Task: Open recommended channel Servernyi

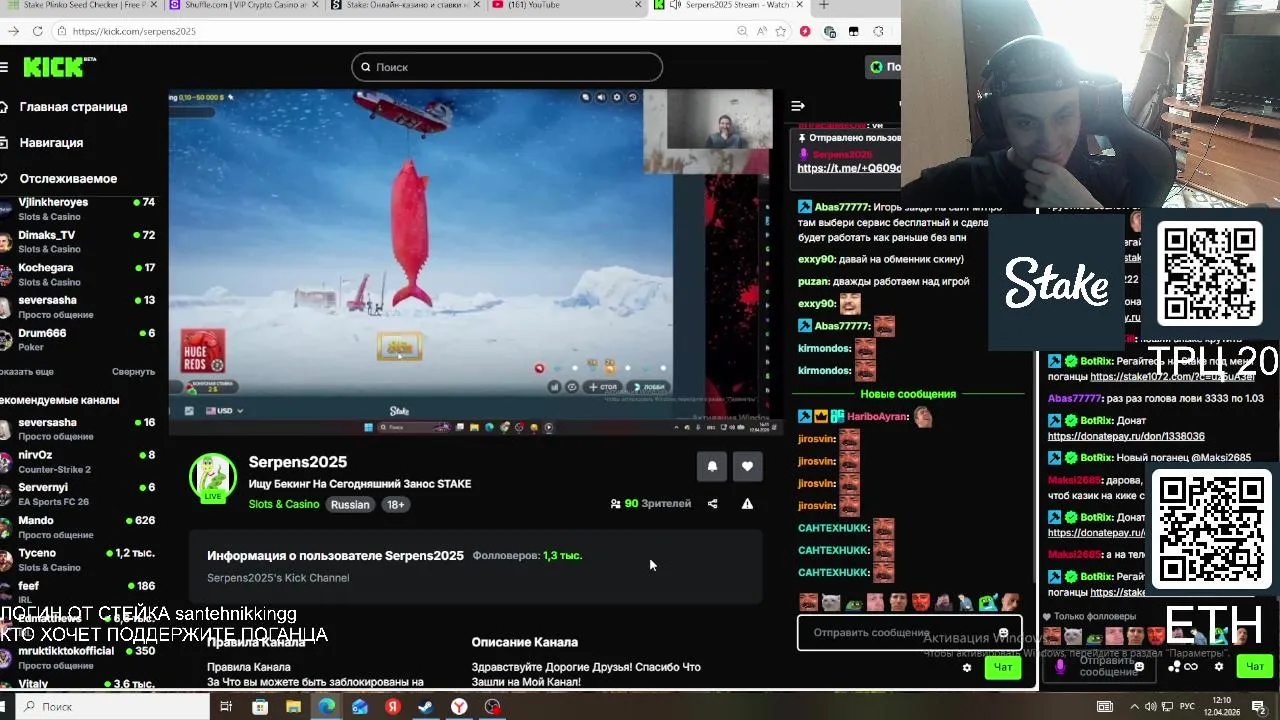Action: 80,494
